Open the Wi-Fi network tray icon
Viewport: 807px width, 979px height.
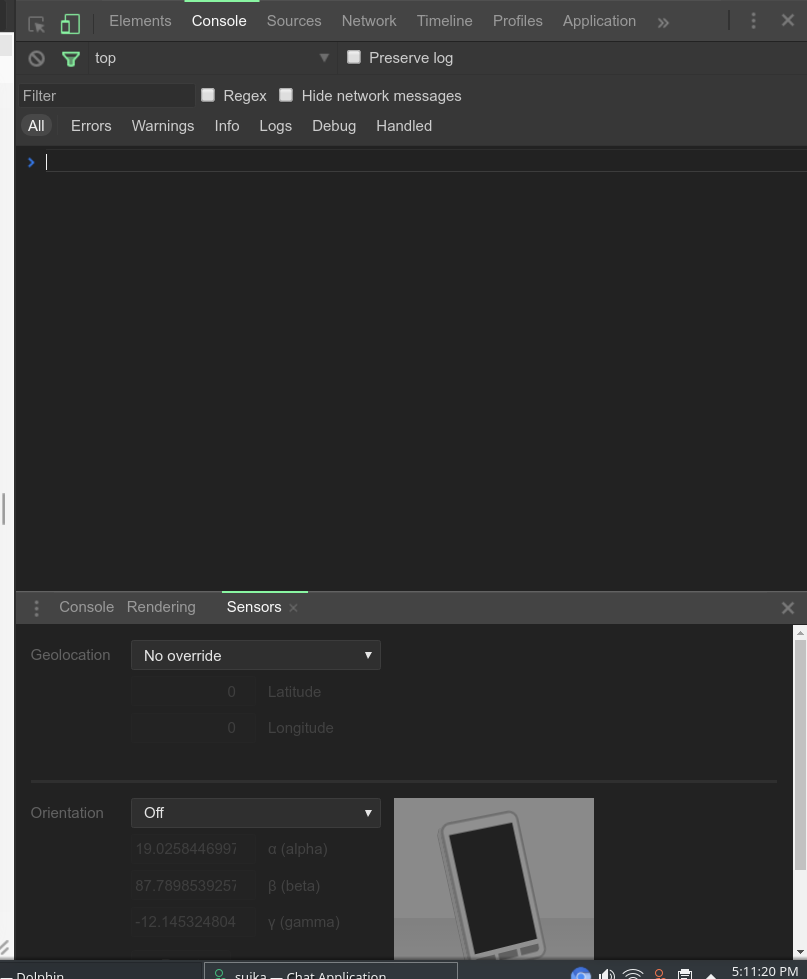tap(633, 973)
